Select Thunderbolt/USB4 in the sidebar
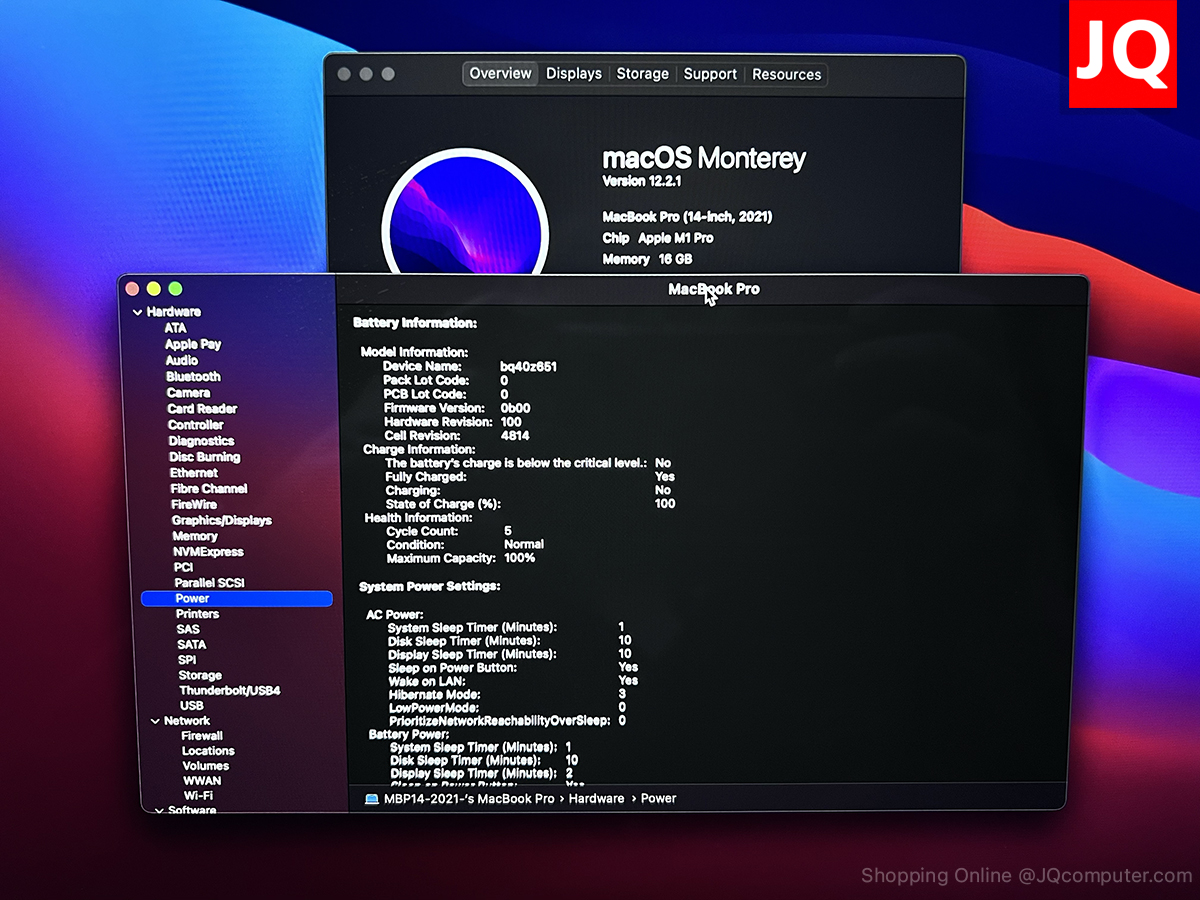This screenshot has width=1200, height=900. click(230, 691)
